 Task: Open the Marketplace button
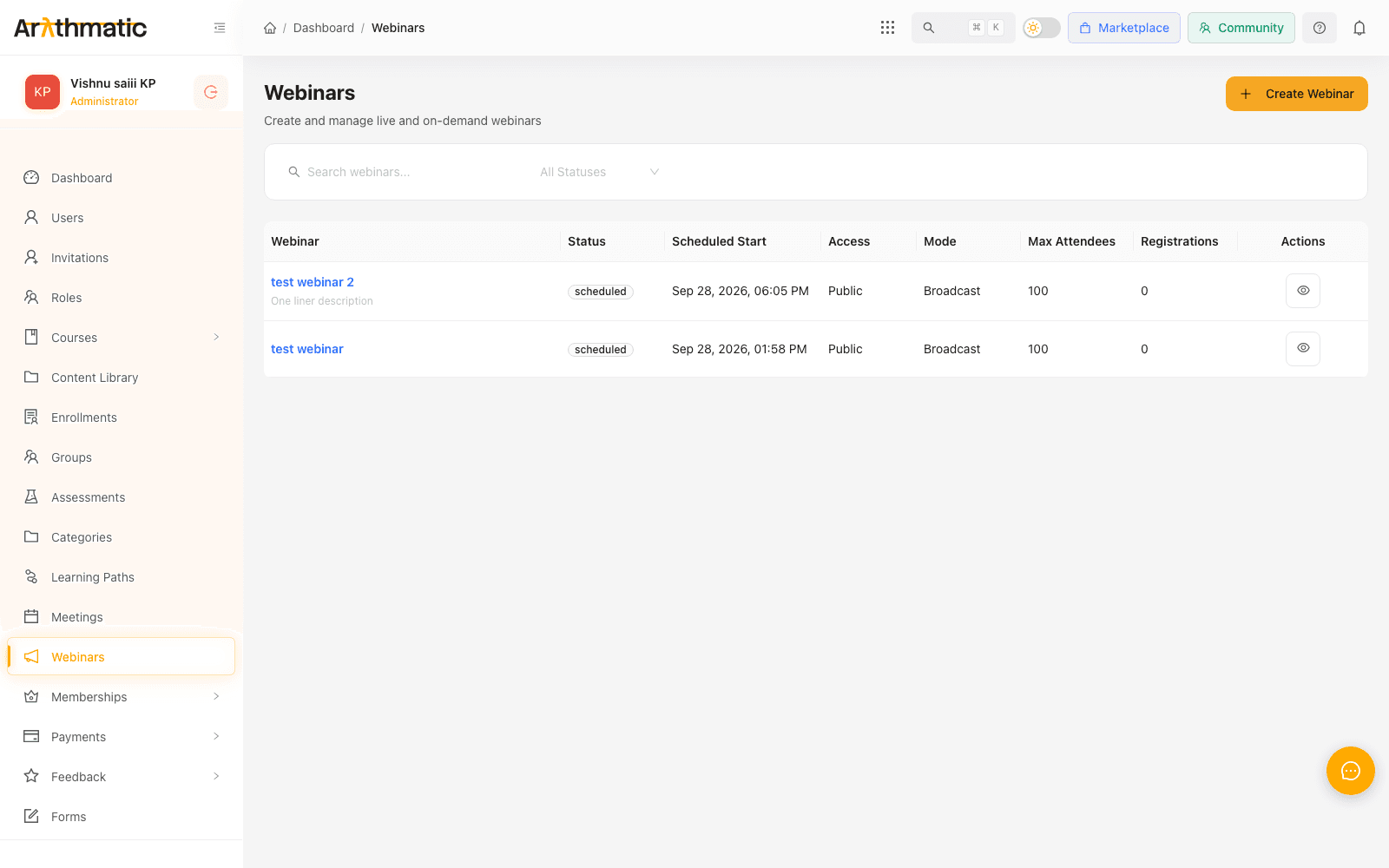pos(1124,28)
